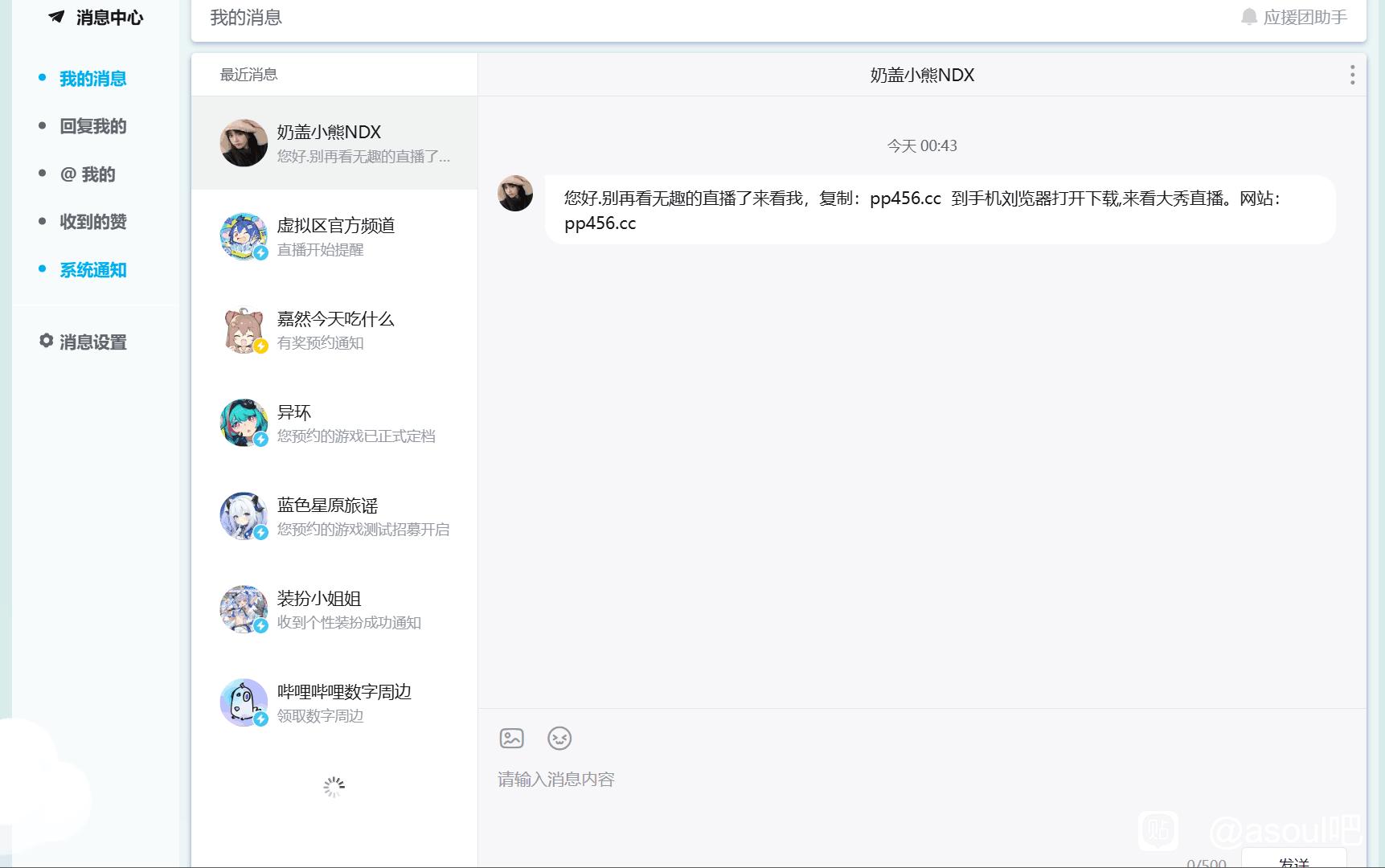
Task: Click the 消息设置 gear icon
Action: (x=46, y=341)
